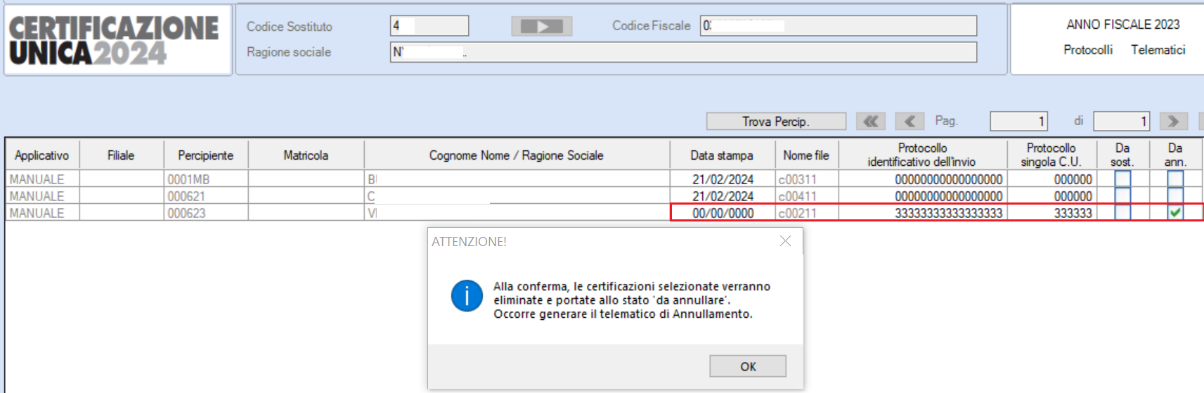The height and width of the screenshot is (393, 1204).
Task: Click the MANUALE cell in row 000623
Action: pos(41,212)
